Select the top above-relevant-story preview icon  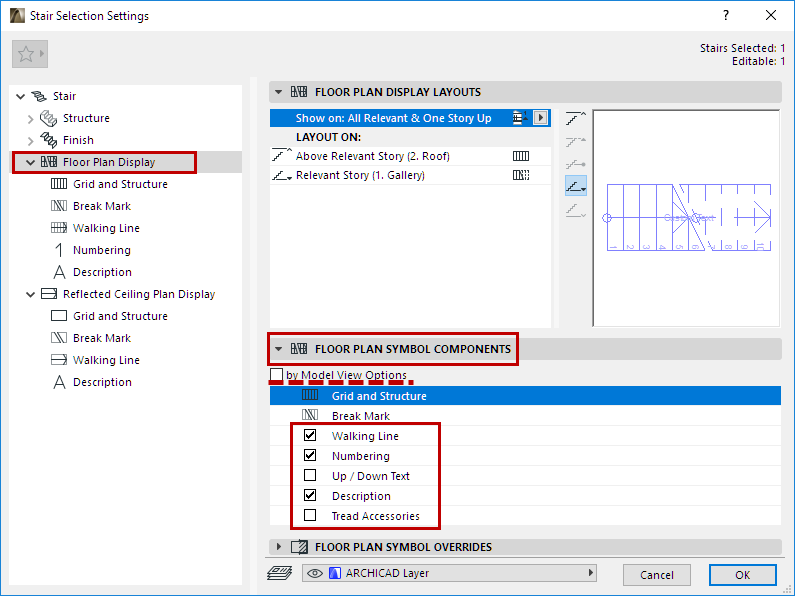tap(576, 119)
